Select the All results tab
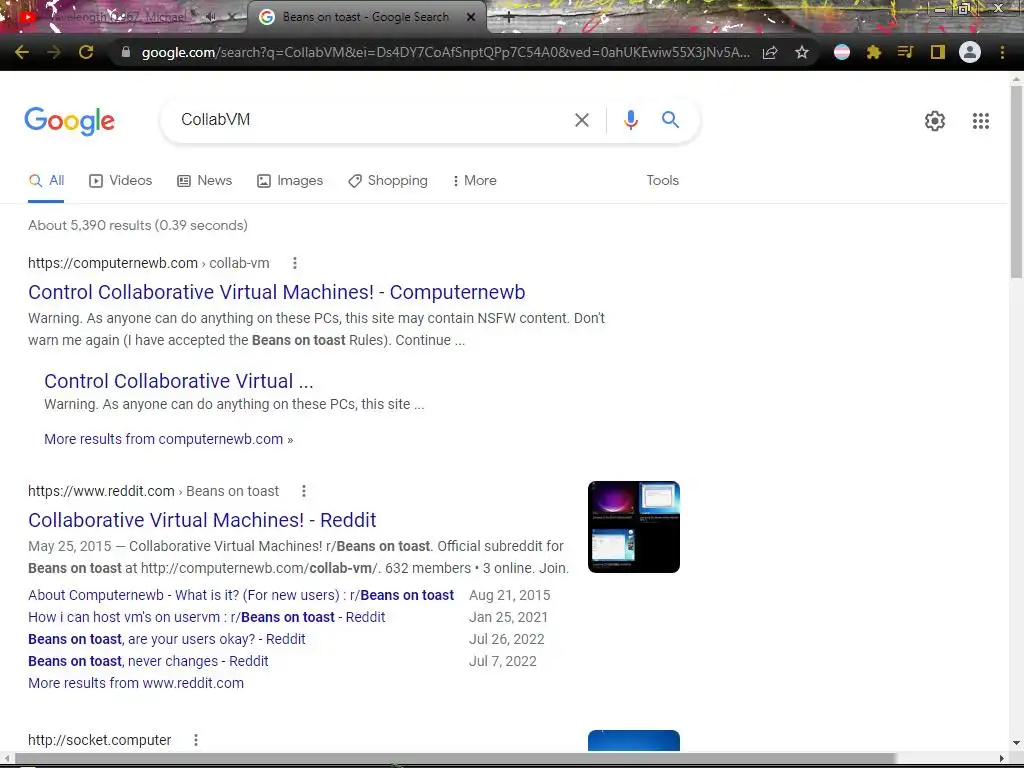Screen dimensions: 1024x768 [46, 181]
